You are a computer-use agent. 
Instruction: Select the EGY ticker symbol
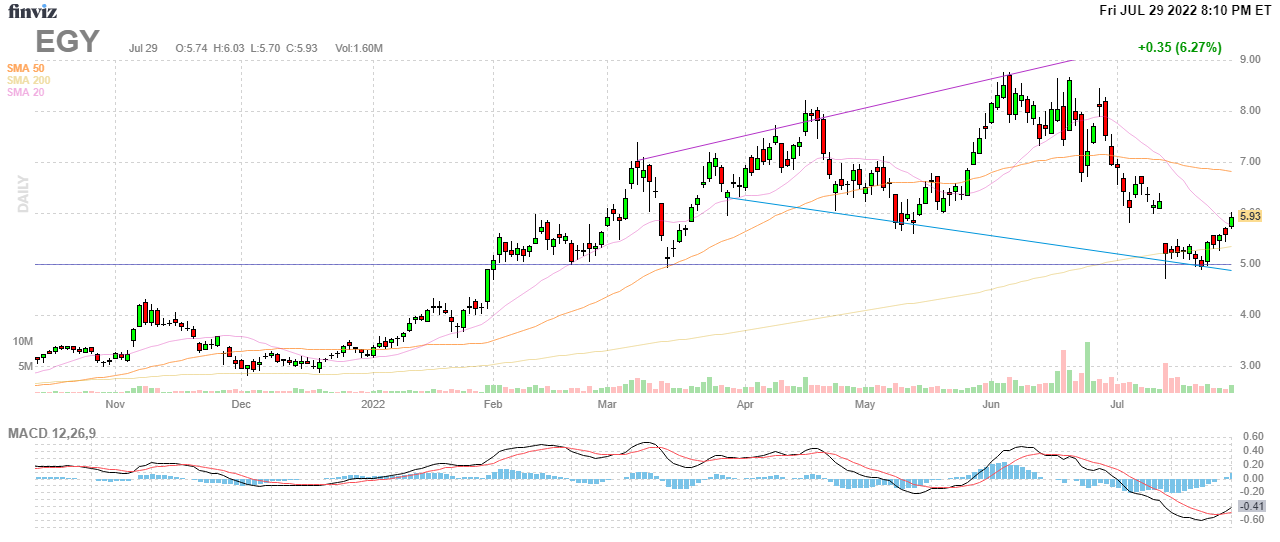click(68, 42)
